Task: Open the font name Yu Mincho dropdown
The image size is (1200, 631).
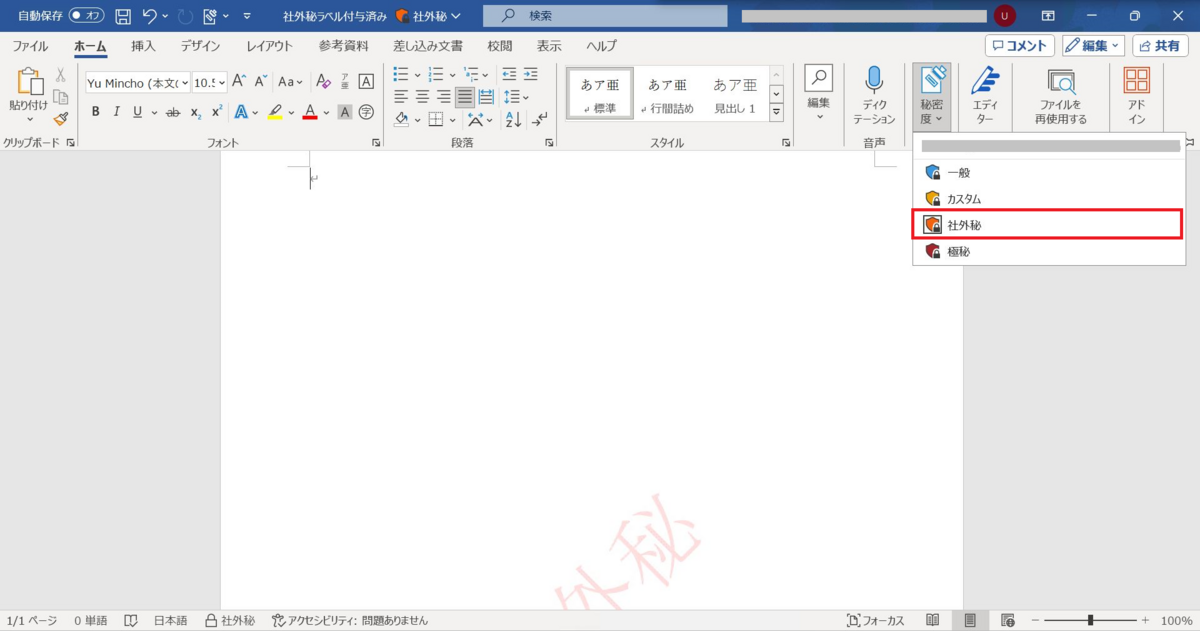Action: [183, 82]
